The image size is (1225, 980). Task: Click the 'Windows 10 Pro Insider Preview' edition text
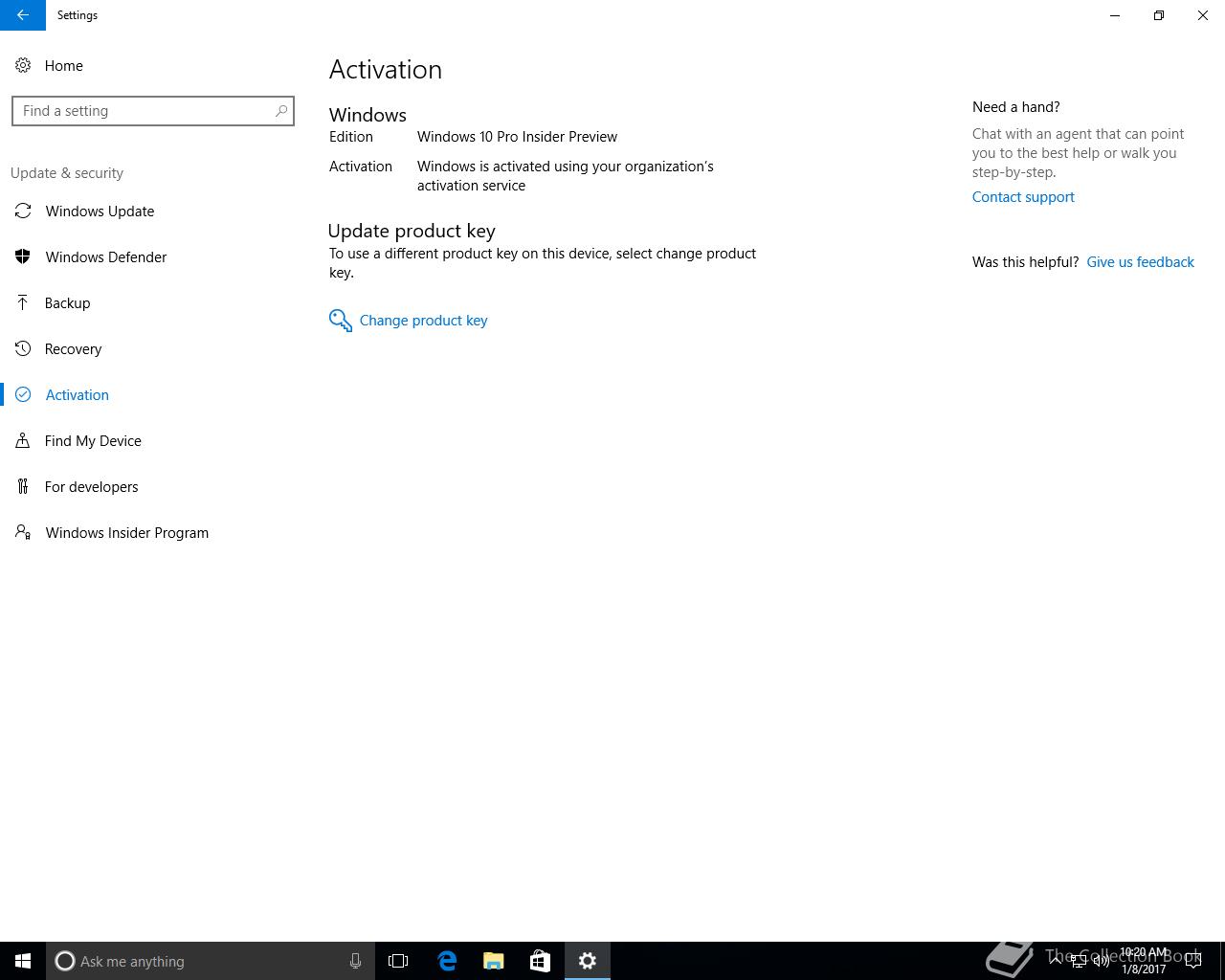click(517, 137)
